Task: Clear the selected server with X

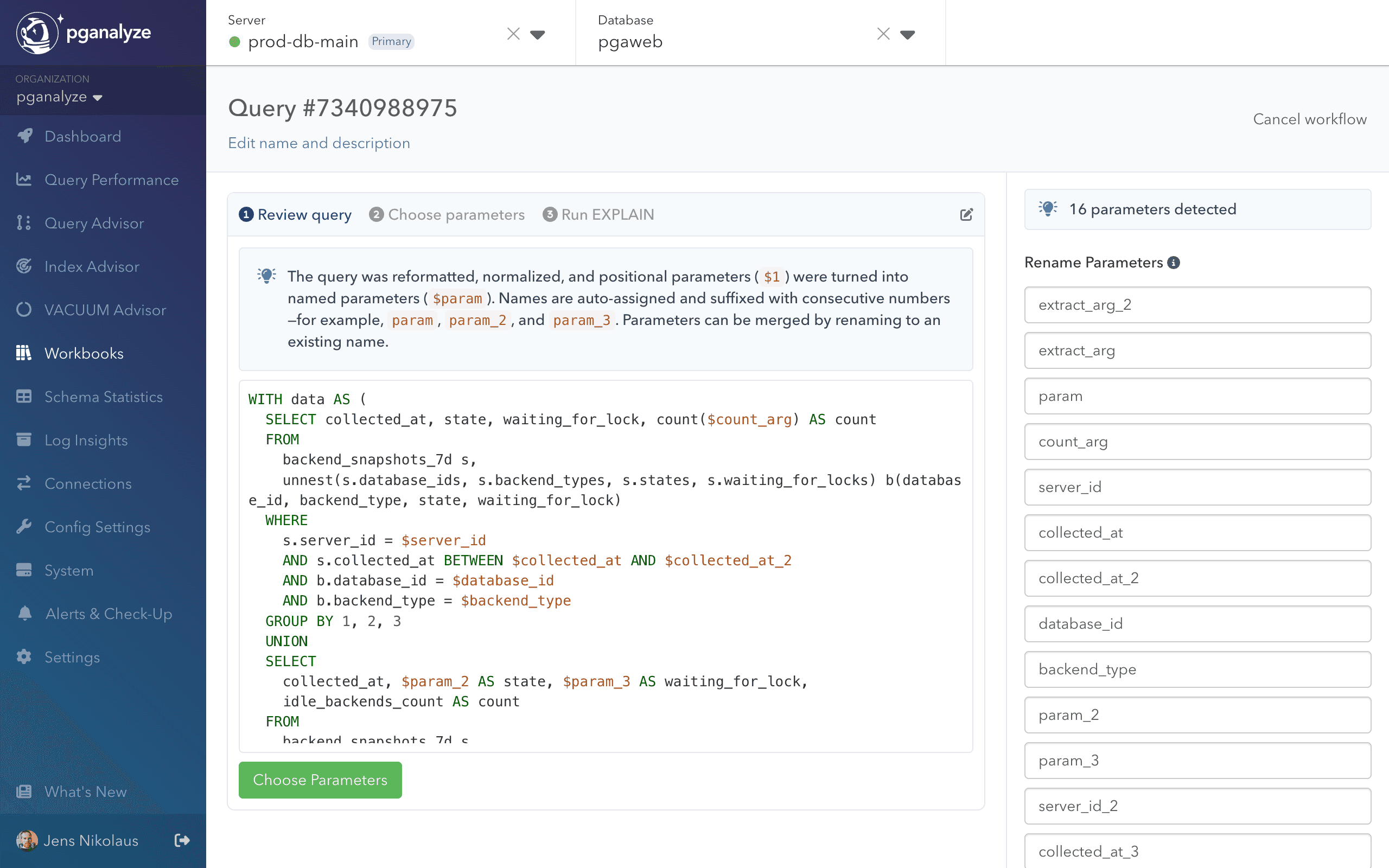Action: (x=513, y=34)
